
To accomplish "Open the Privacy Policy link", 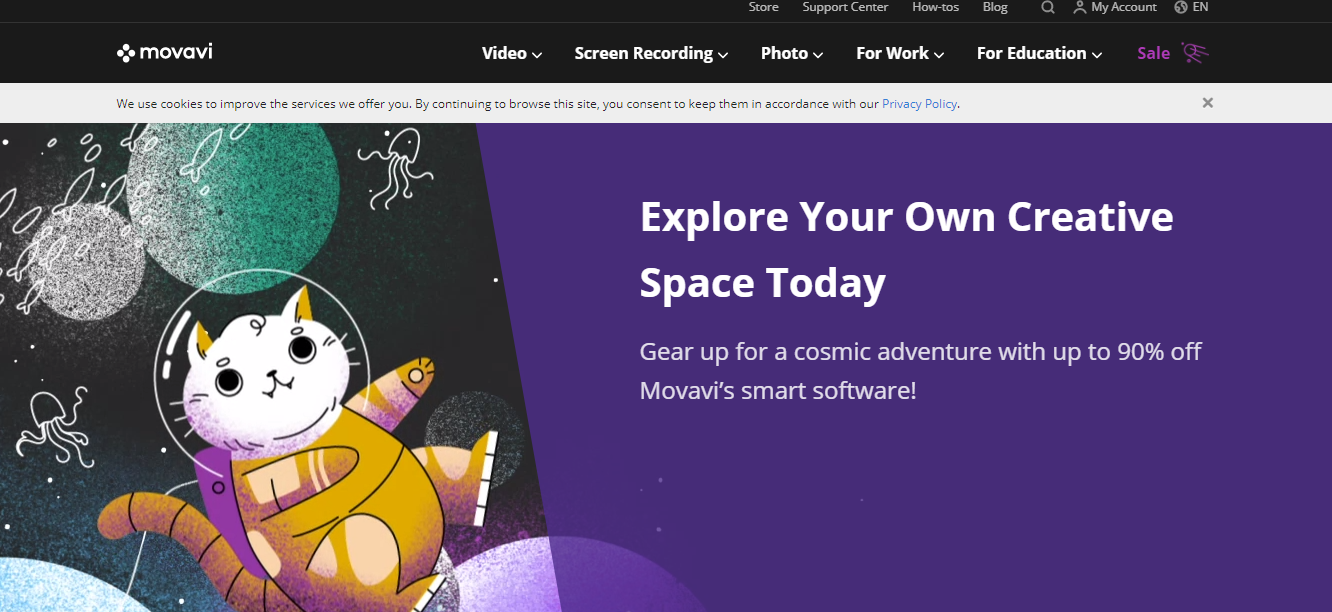I will pos(919,104).
